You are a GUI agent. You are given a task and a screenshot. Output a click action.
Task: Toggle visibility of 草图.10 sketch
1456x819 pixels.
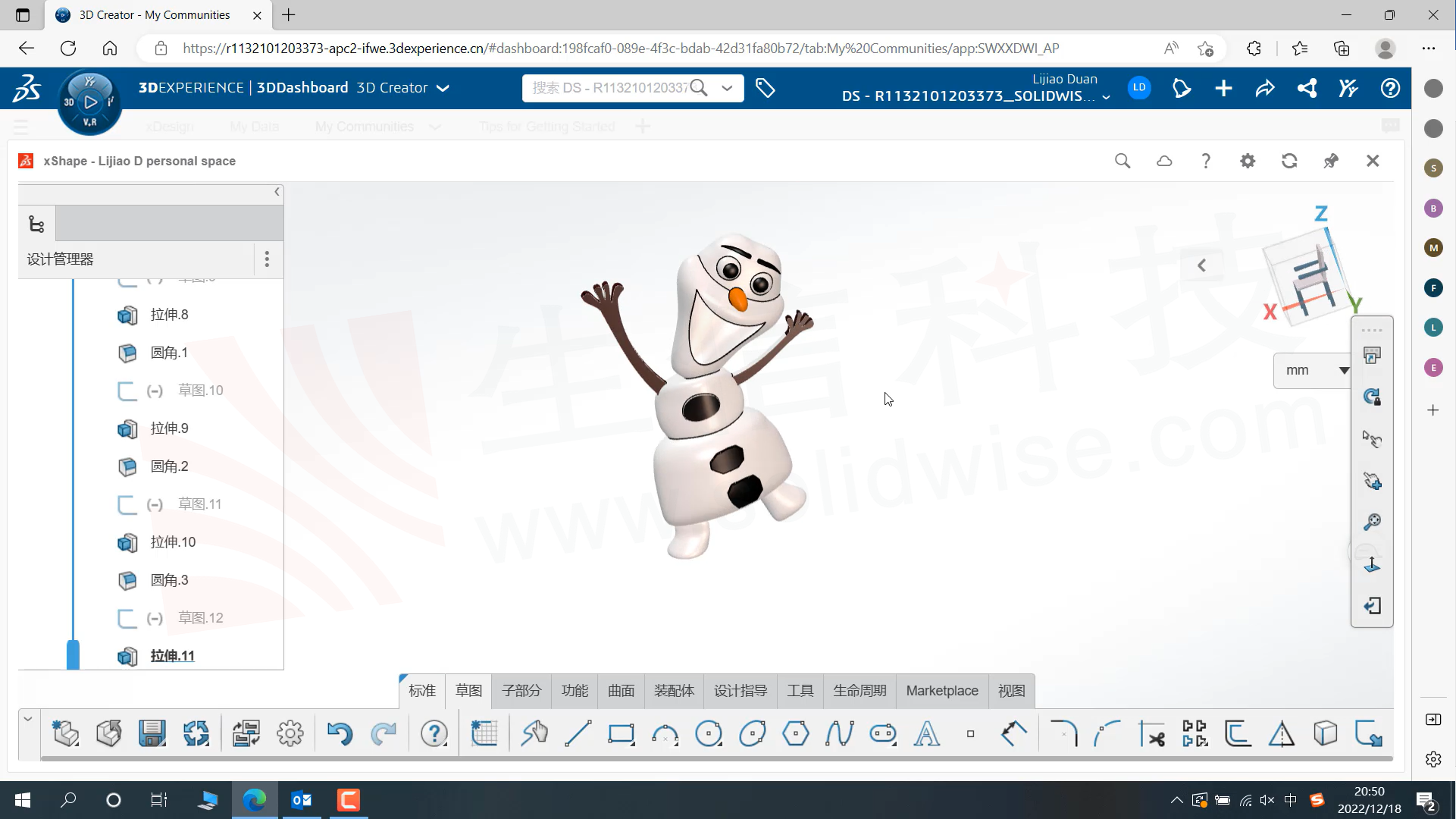pos(127,390)
